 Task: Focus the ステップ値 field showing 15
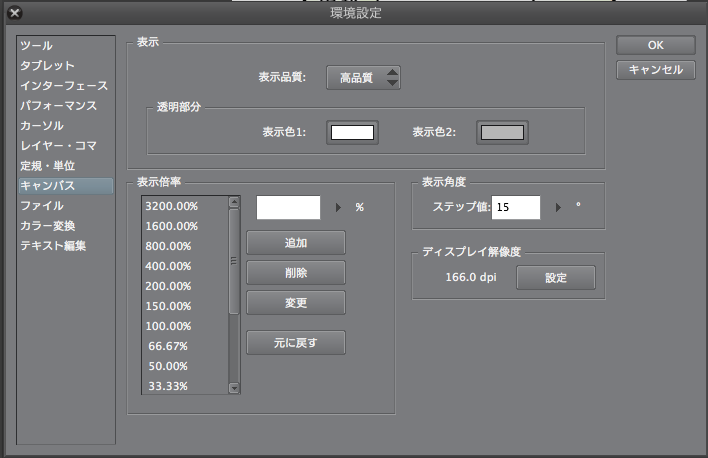click(x=516, y=207)
